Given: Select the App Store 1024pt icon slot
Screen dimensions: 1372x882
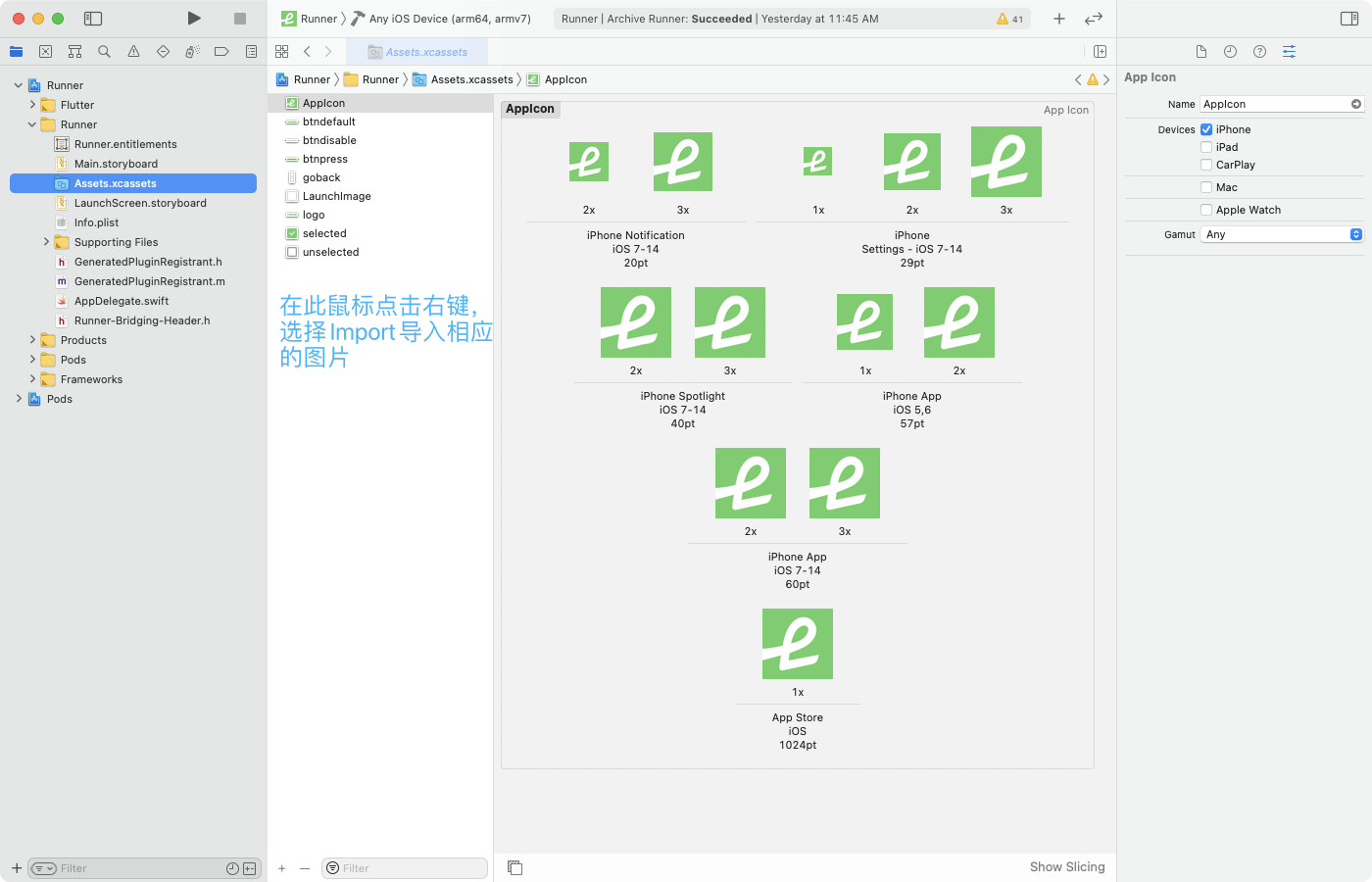Looking at the screenshot, I should pos(798,644).
